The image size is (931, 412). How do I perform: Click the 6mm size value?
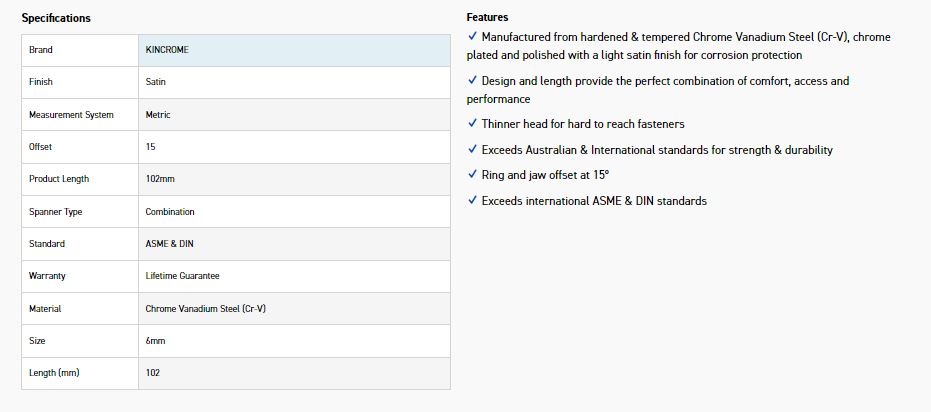click(x=155, y=341)
